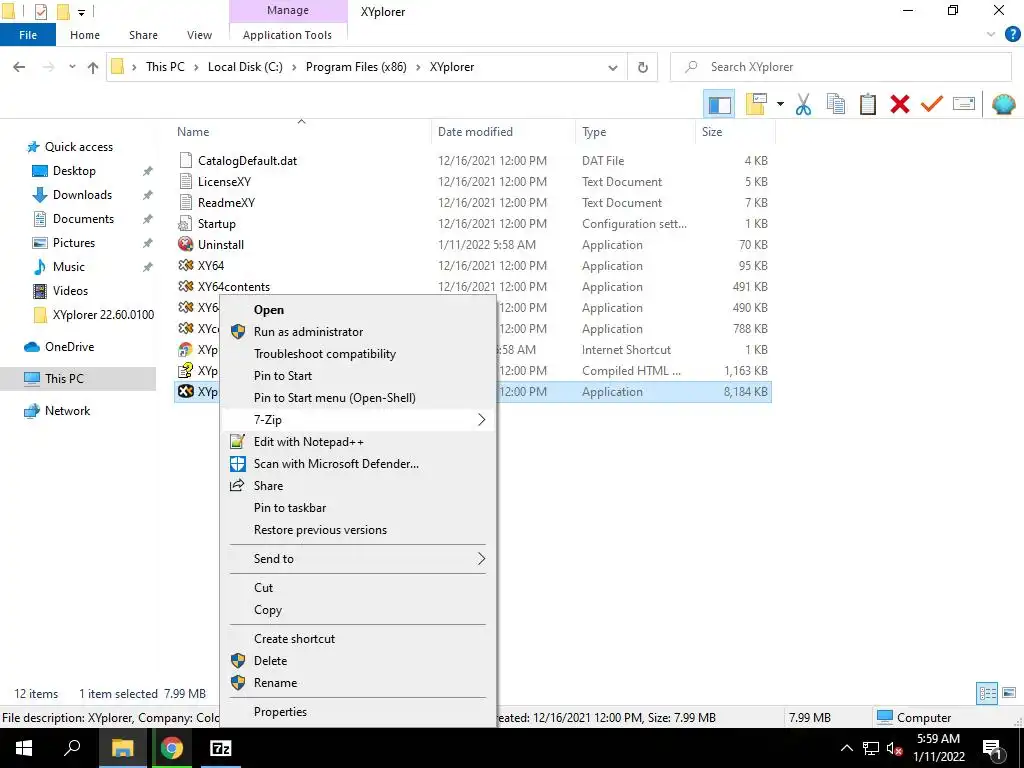Image resolution: width=1024 pixels, height=768 pixels.
Task: Click the Help question mark icon
Action: [1012, 35]
